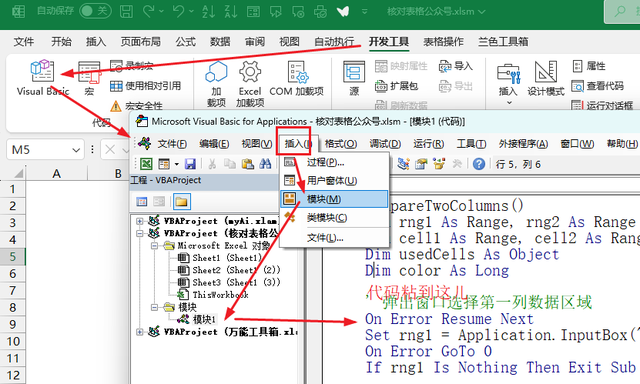Click 录制宏 in the ribbon
This screenshot has width=640, height=384.
(x=131, y=66)
